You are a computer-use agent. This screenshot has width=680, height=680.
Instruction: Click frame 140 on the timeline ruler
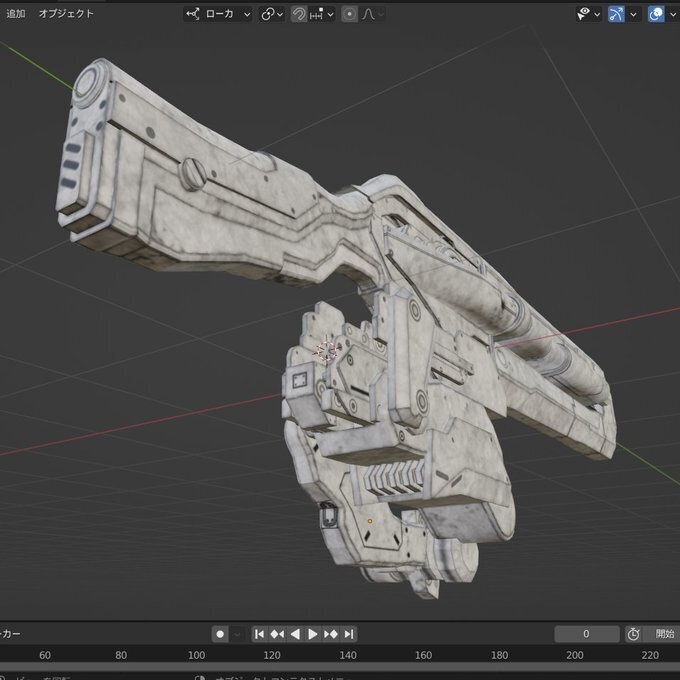tap(348, 655)
